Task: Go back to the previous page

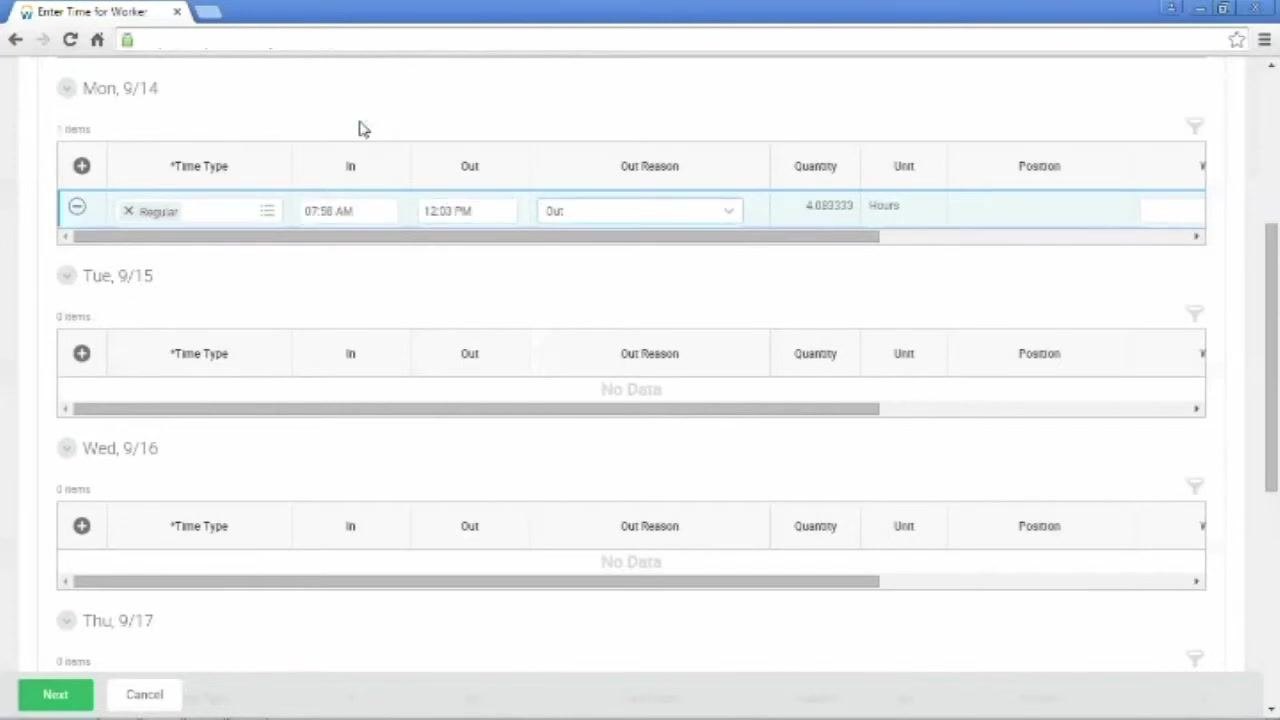Action: click(x=15, y=40)
